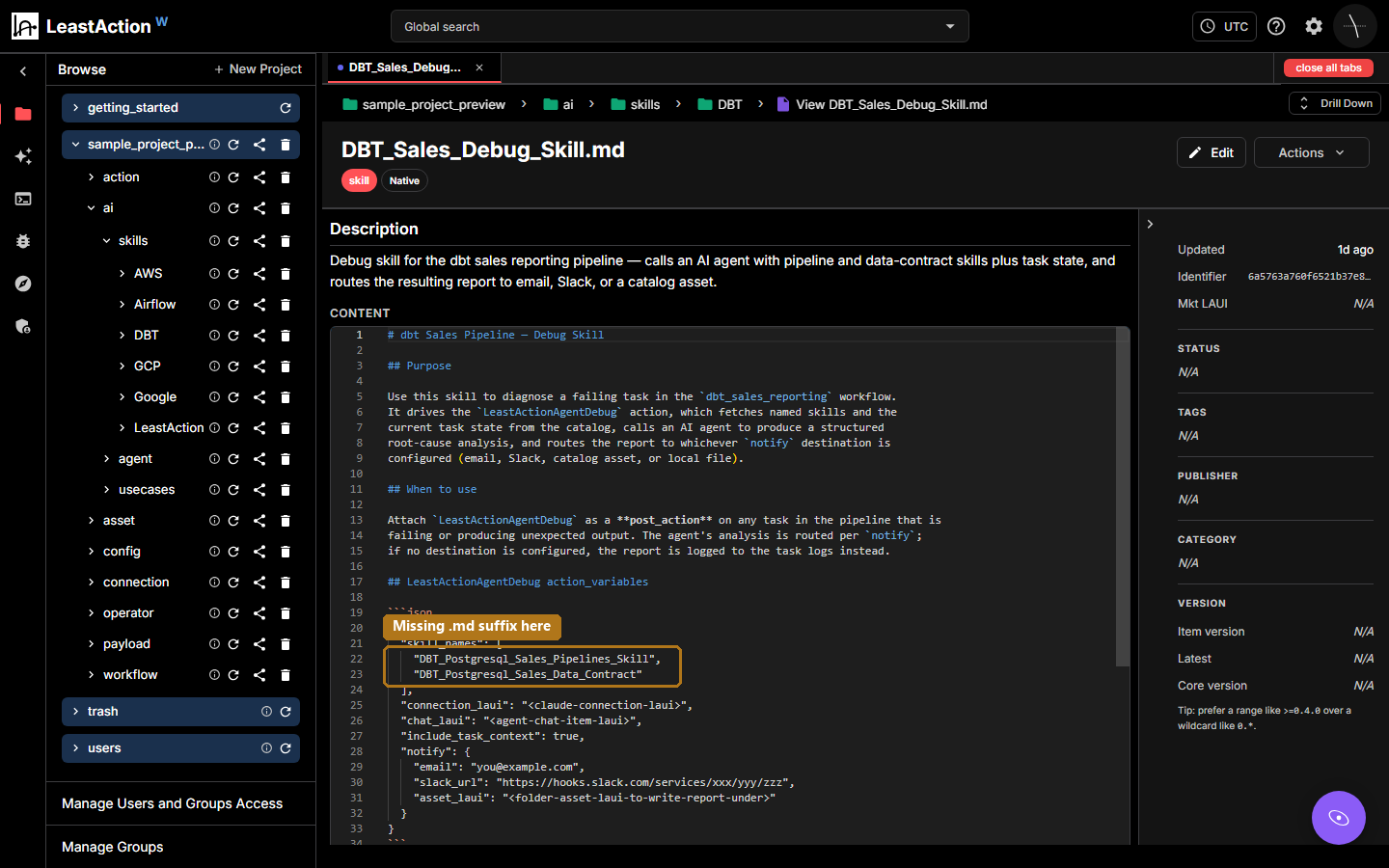Refresh the users project

coord(286,748)
